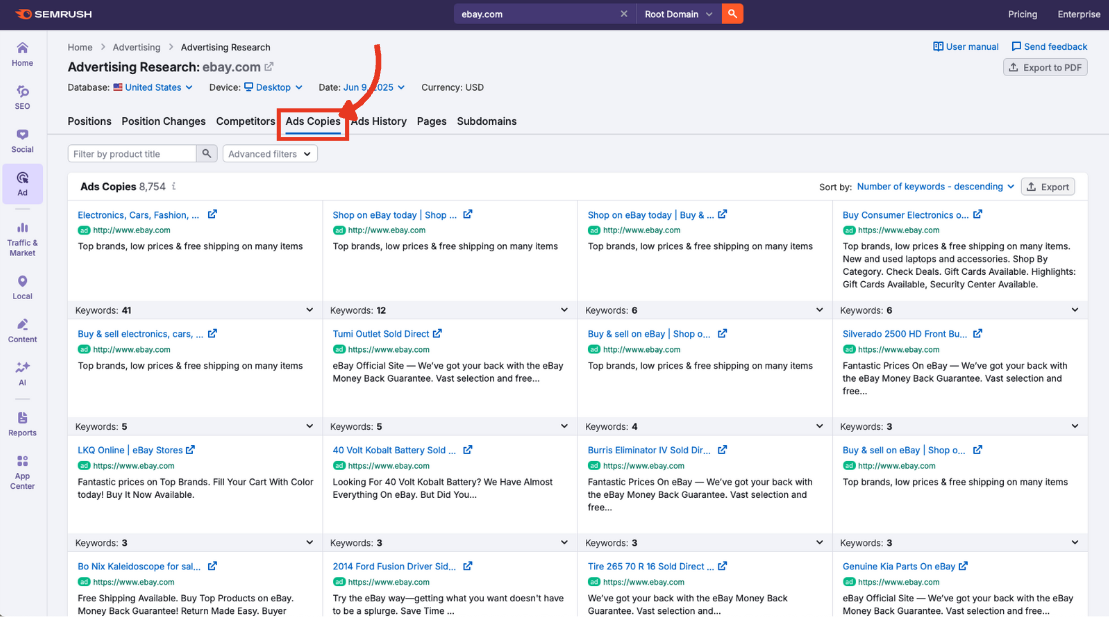Switch to the Ads History tab
The width and height of the screenshot is (1109, 619).
click(x=377, y=121)
